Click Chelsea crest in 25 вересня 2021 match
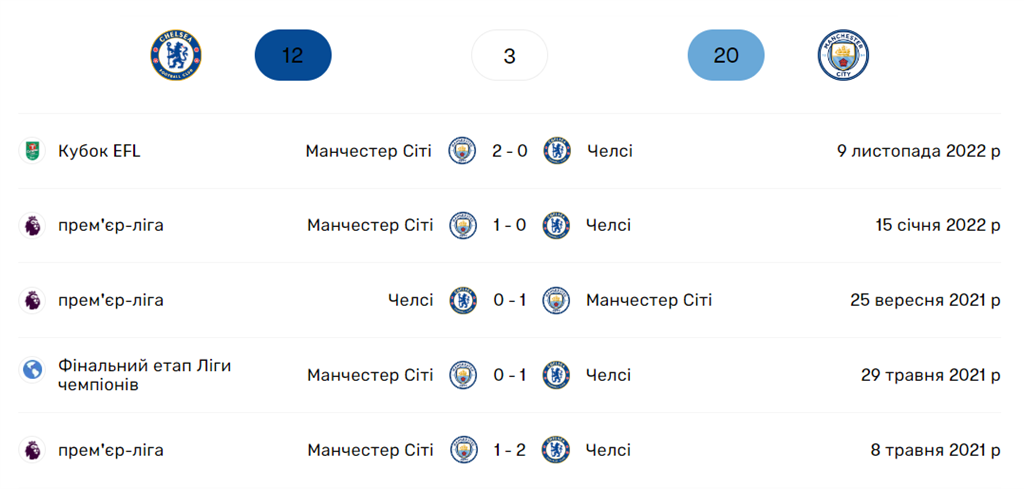Image resolution: width=1024 pixels, height=489 pixels. pyautogui.click(x=462, y=300)
